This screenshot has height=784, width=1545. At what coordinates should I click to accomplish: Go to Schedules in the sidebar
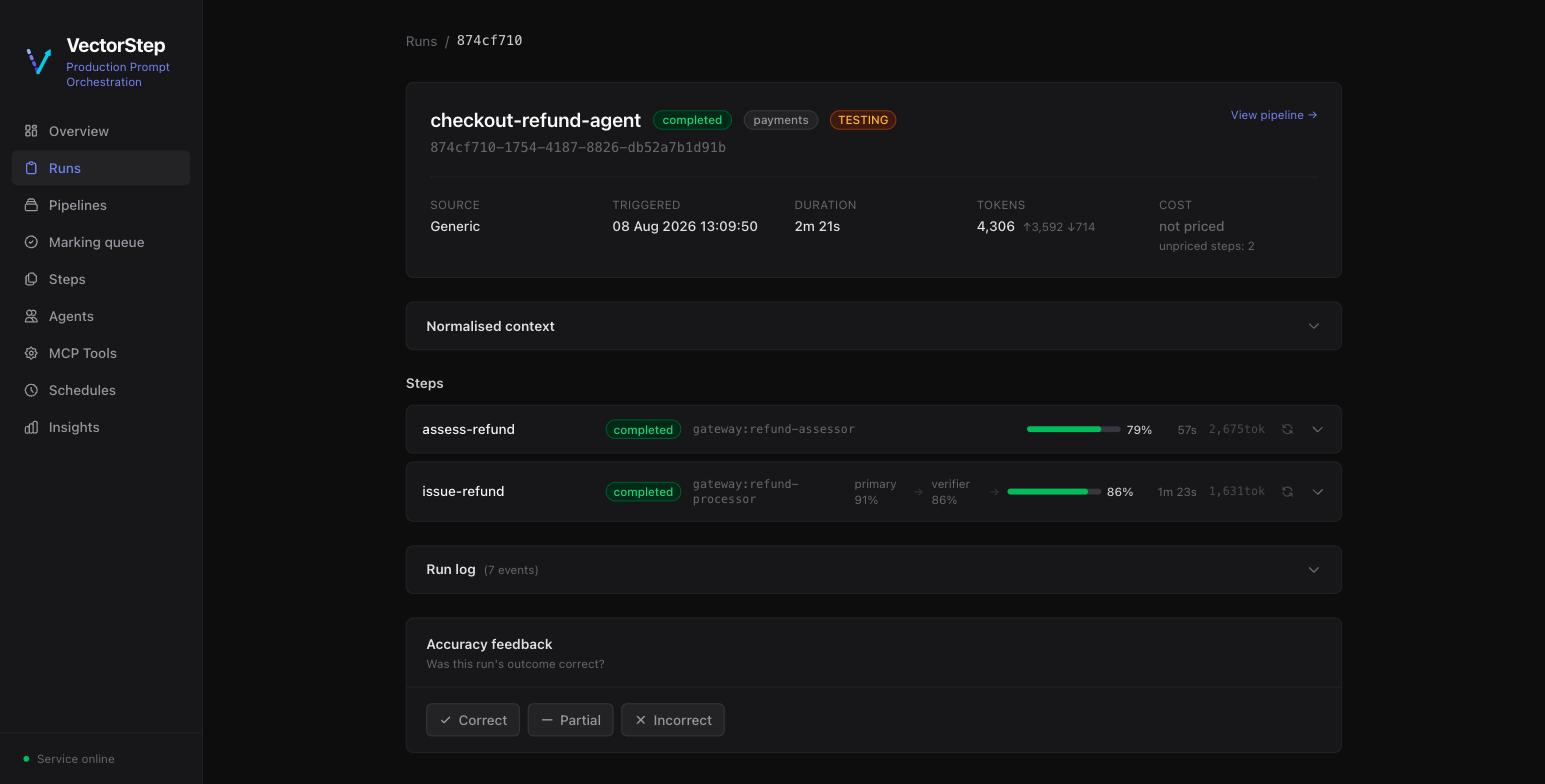101,390
